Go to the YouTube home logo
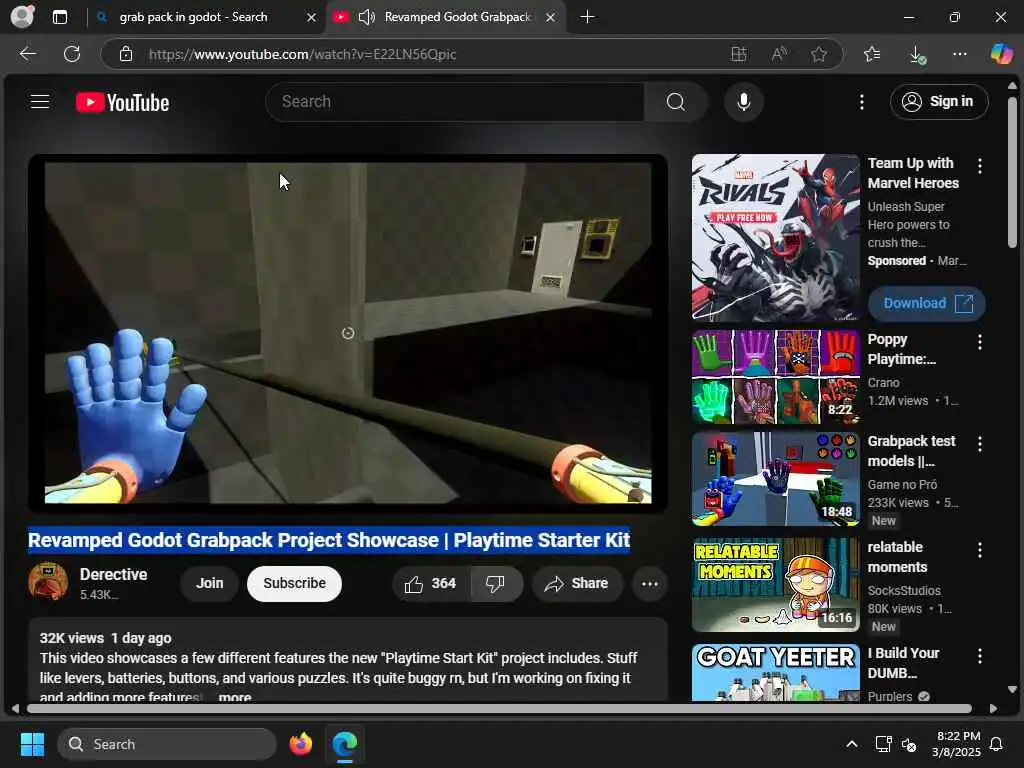 (x=122, y=103)
